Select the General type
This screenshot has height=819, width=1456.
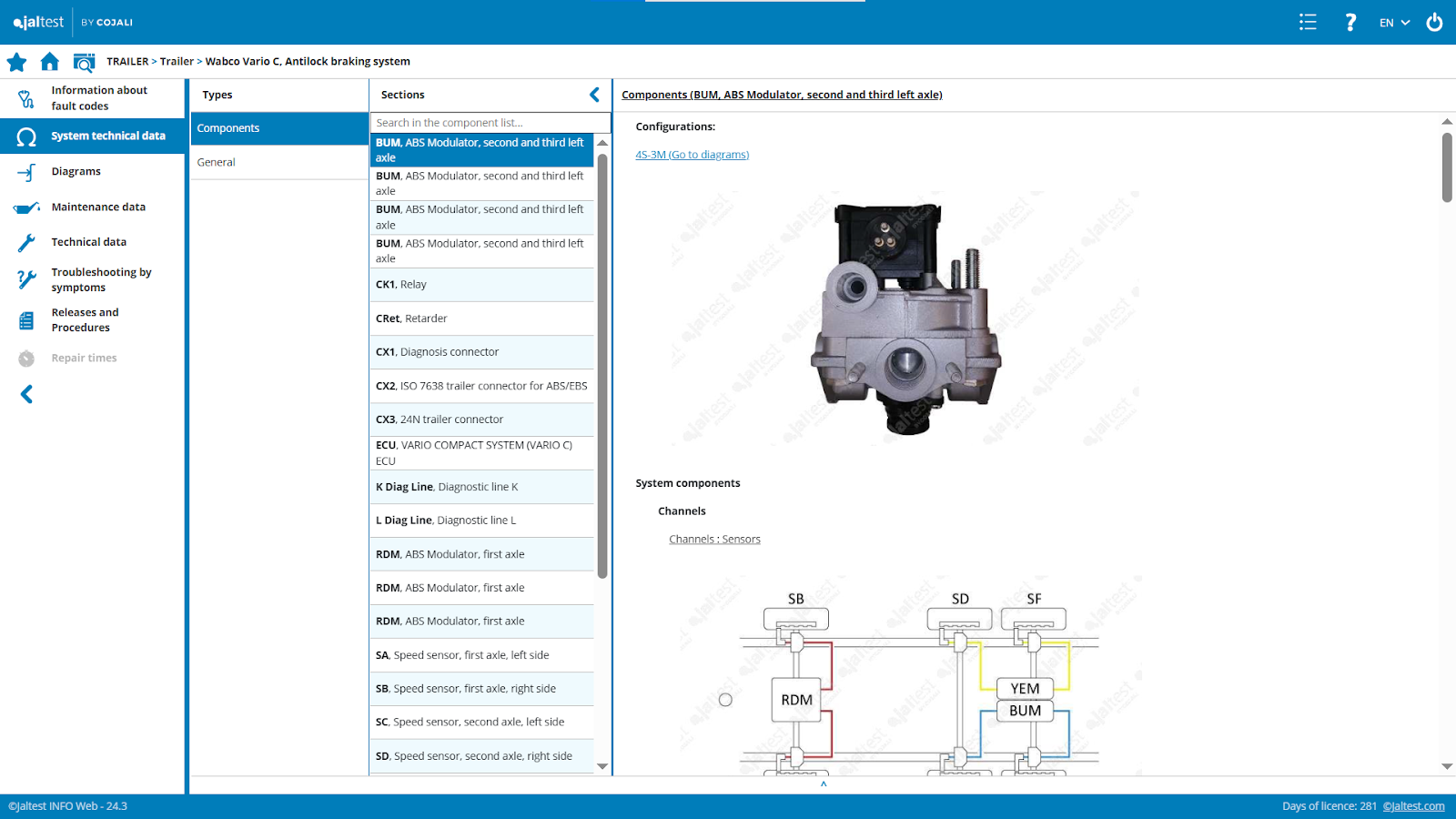pos(279,162)
